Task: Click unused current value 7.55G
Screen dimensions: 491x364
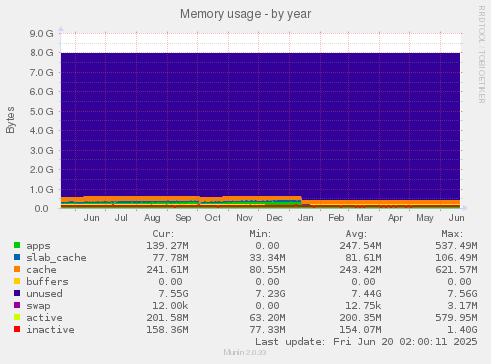Action: coord(173,294)
